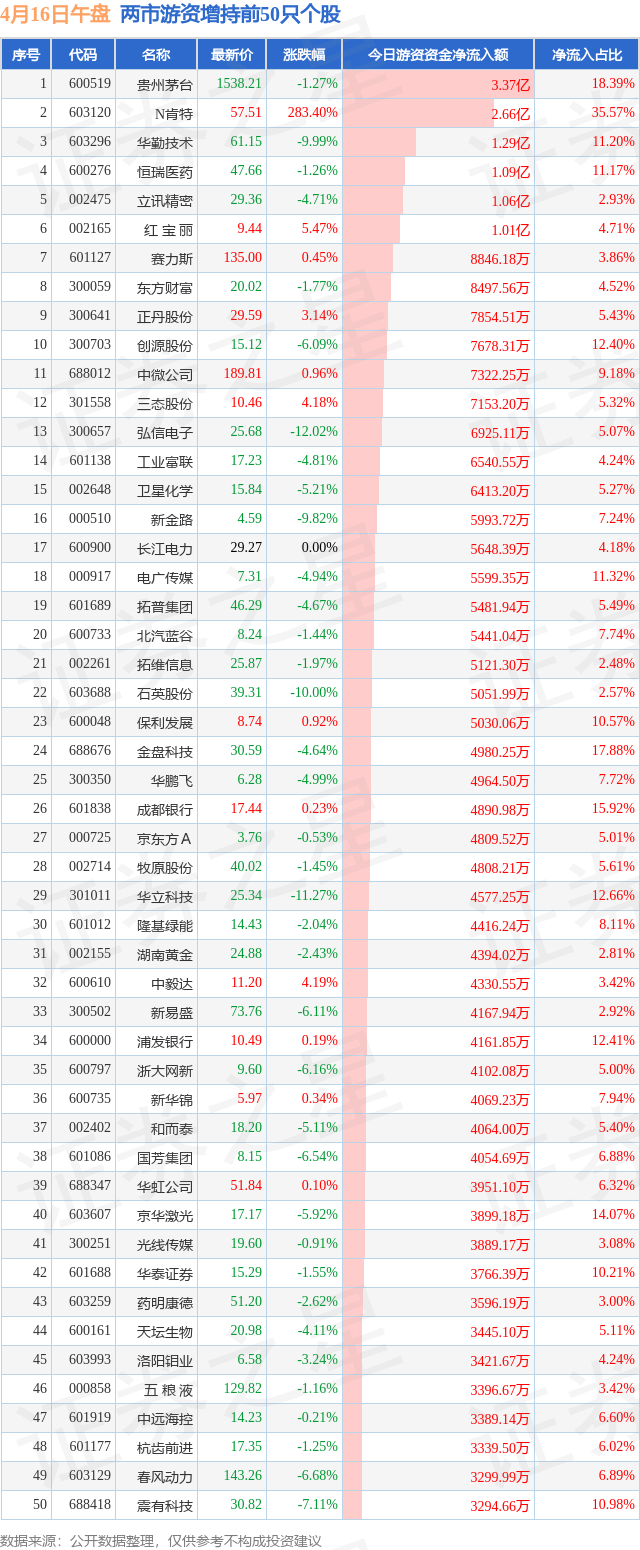640x1550 pixels.
Task: Select the stock name 京华激光
Action: (165, 1215)
